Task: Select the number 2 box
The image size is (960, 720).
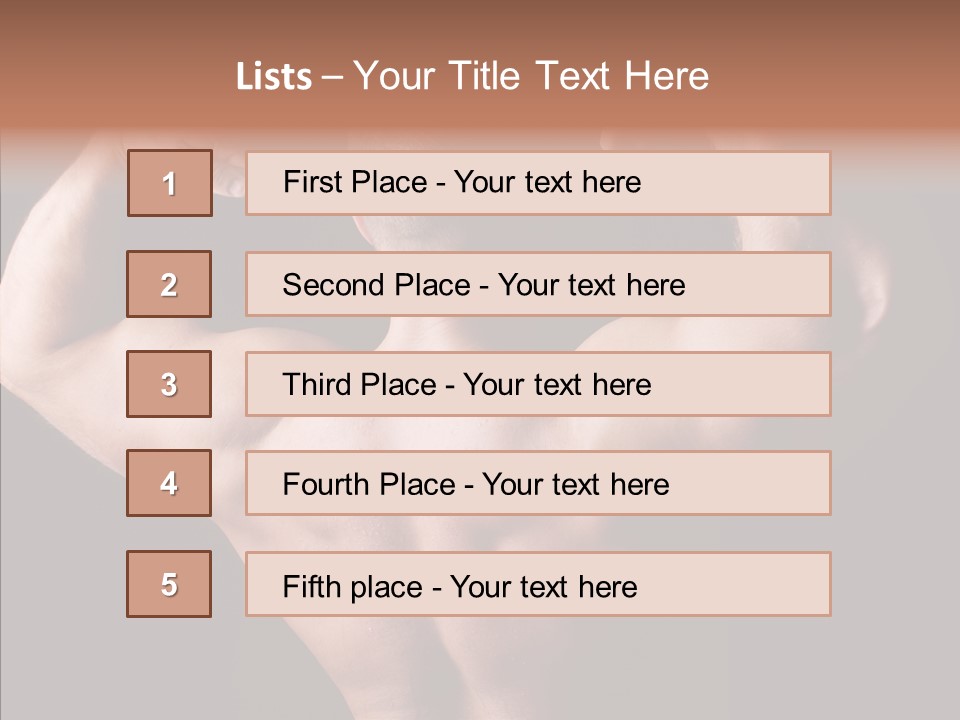Action: point(169,284)
